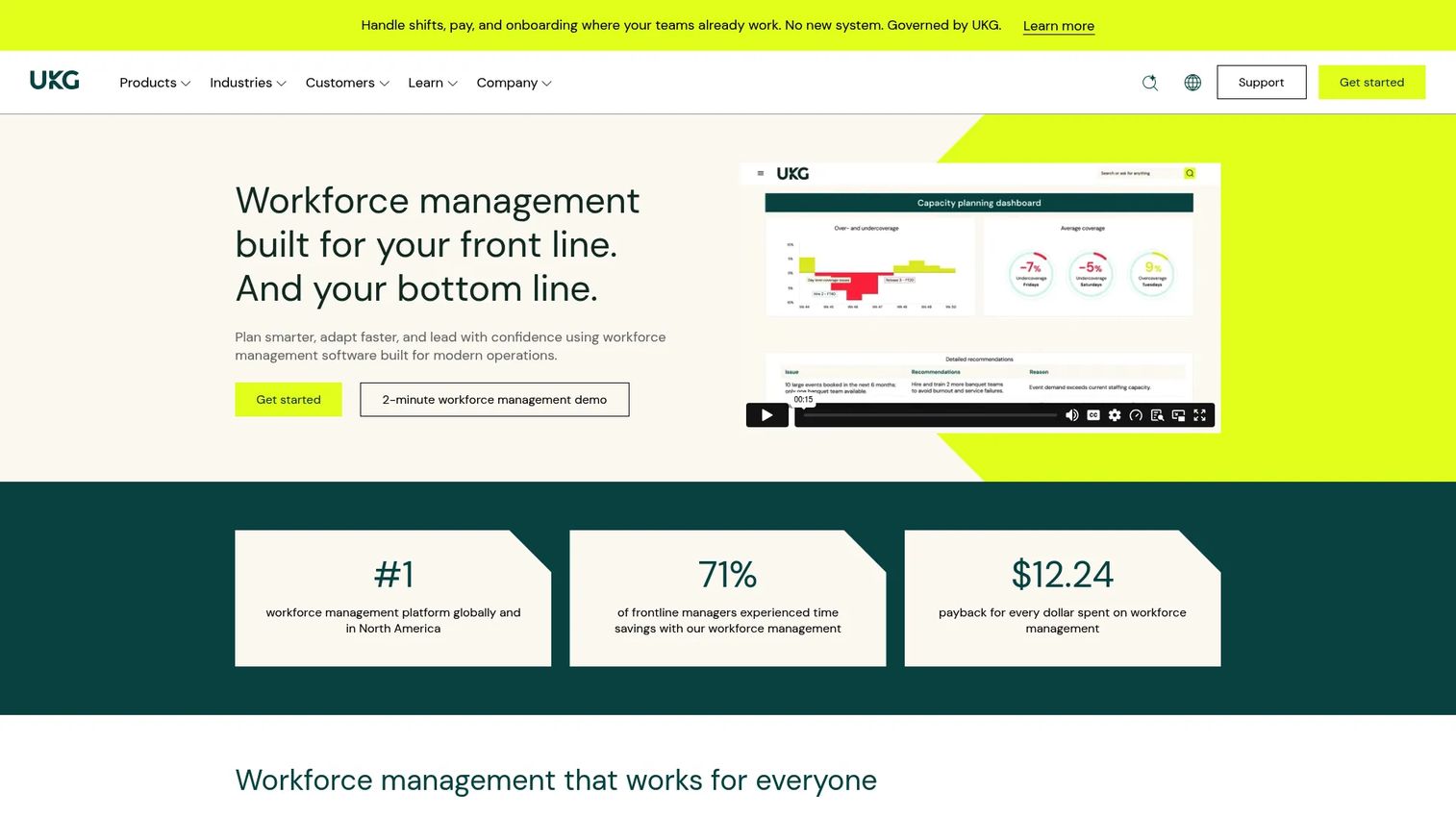This screenshot has width=1456, height=818.
Task: Expand the Industries menu
Action: [248, 83]
